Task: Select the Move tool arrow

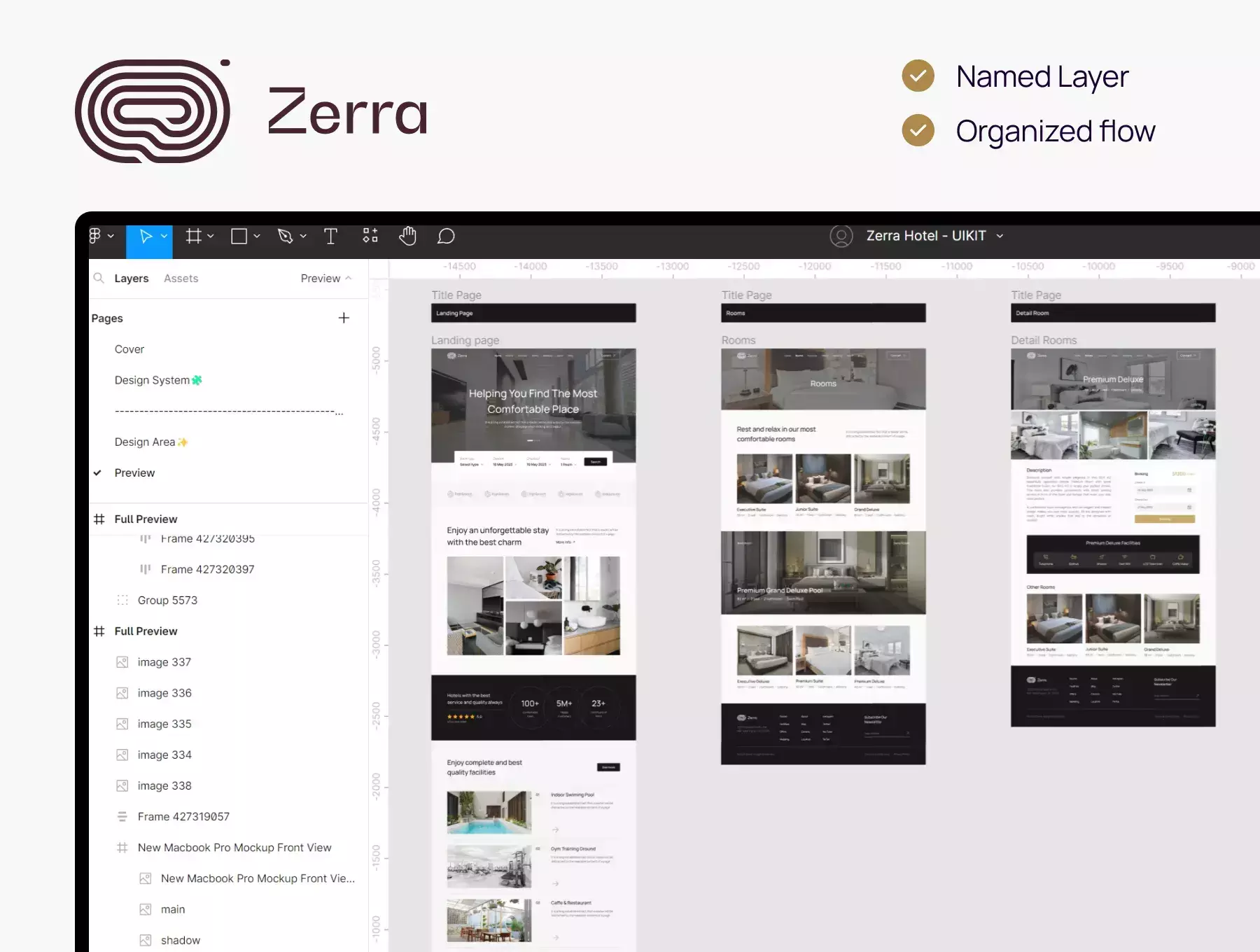Action: [146, 237]
